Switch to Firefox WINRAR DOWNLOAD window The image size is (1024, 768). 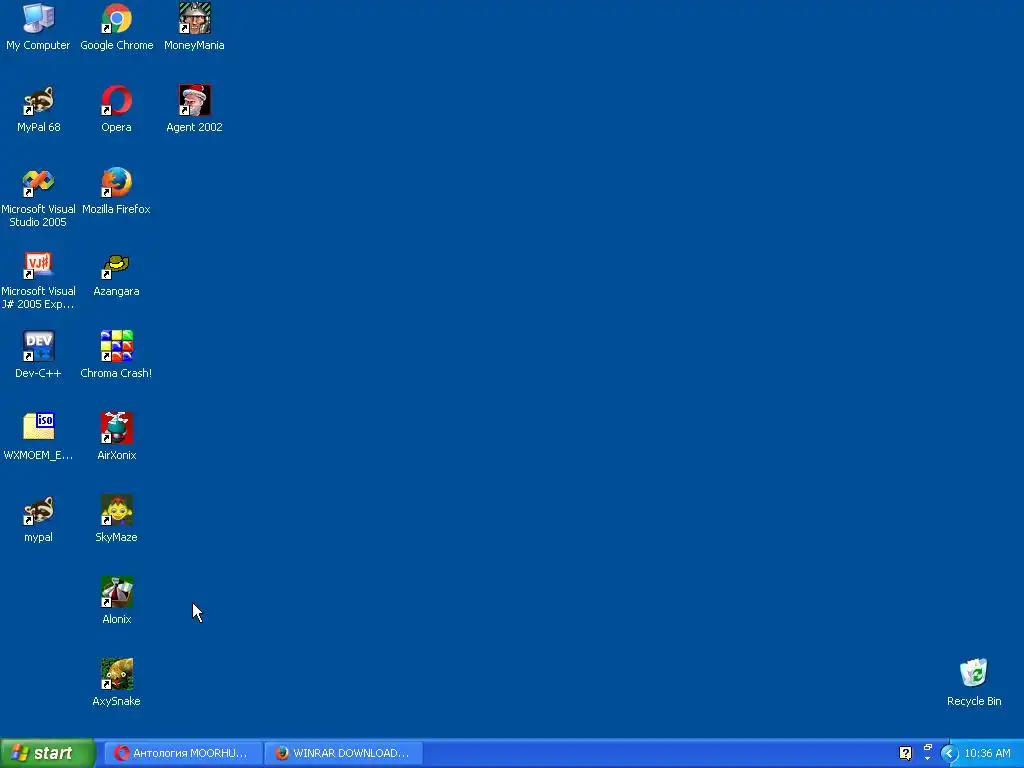[x=344, y=753]
